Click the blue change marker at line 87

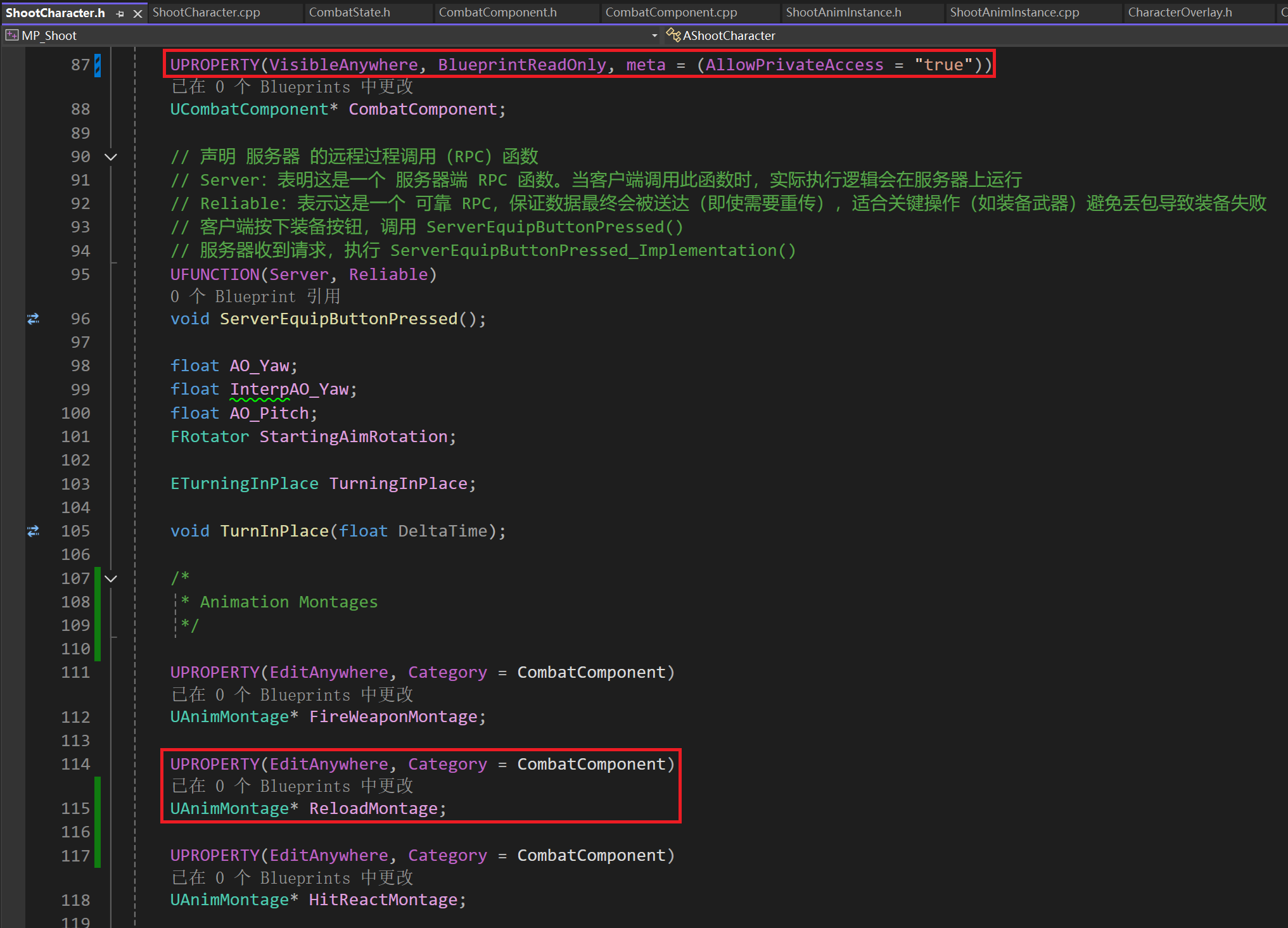[98, 65]
